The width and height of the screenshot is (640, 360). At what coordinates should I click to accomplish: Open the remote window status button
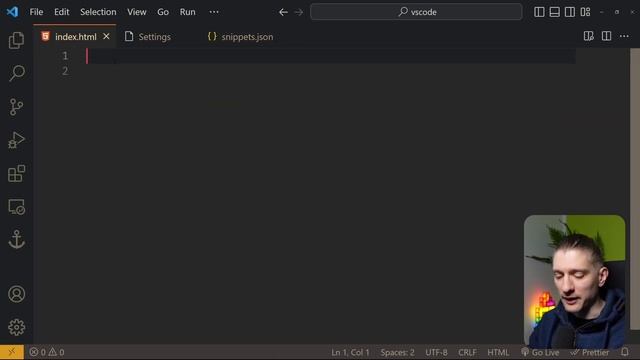tap(11, 352)
